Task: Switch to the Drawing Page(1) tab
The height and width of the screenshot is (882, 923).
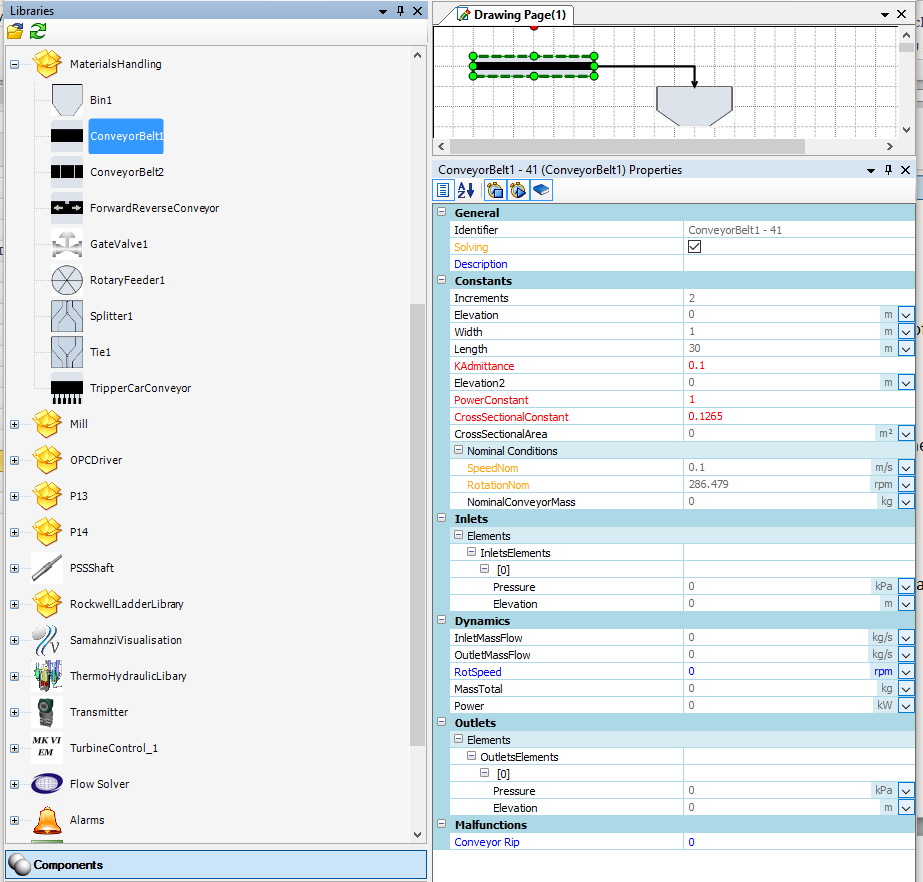Action: 512,15
